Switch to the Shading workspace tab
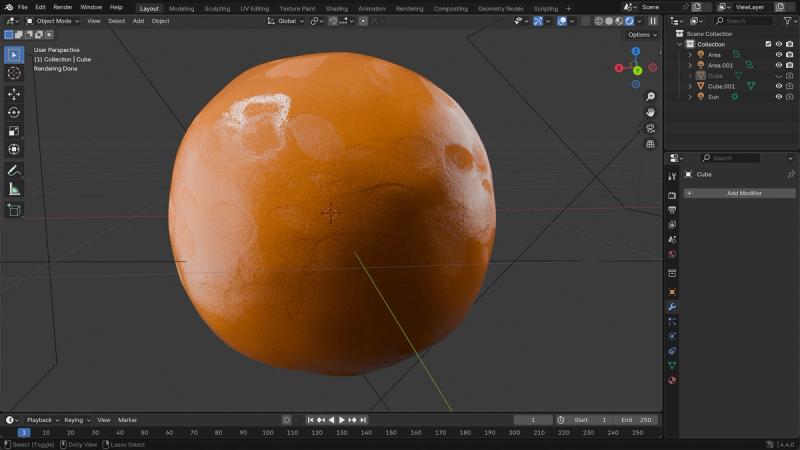The height and width of the screenshot is (450, 800). click(x=337, y=9)
